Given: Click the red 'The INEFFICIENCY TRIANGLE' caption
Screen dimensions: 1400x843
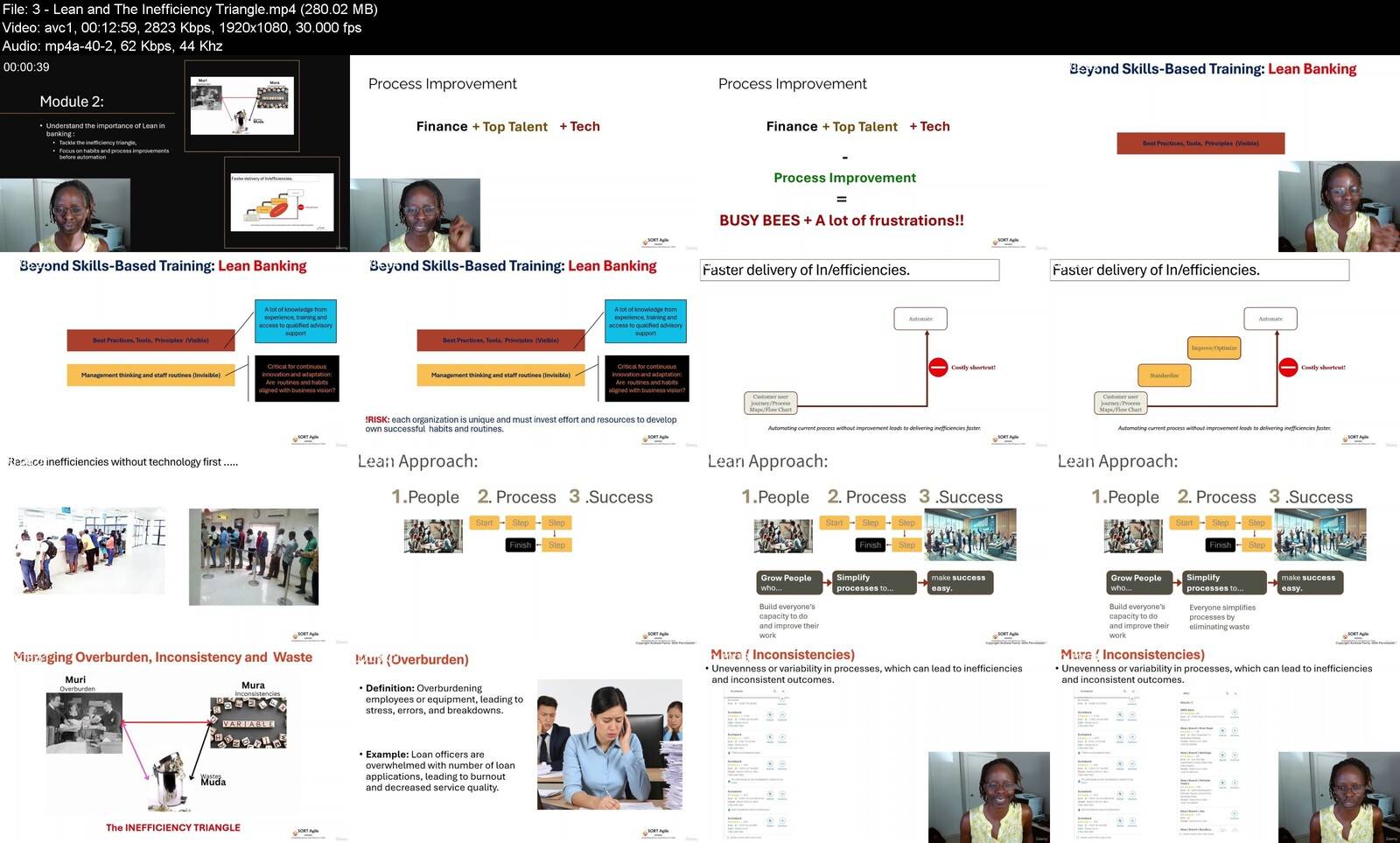Looking at the screenshot, I should click(x=173, y=827).
